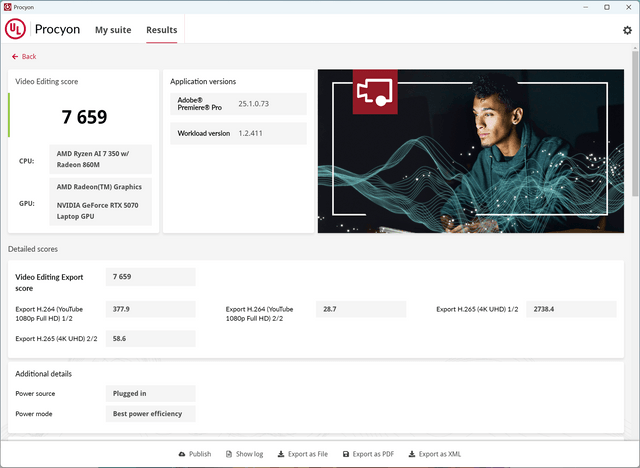Click the Additional details heading
Image resolution: width=640 pixels, height=468 pixels.
point(43,374)
